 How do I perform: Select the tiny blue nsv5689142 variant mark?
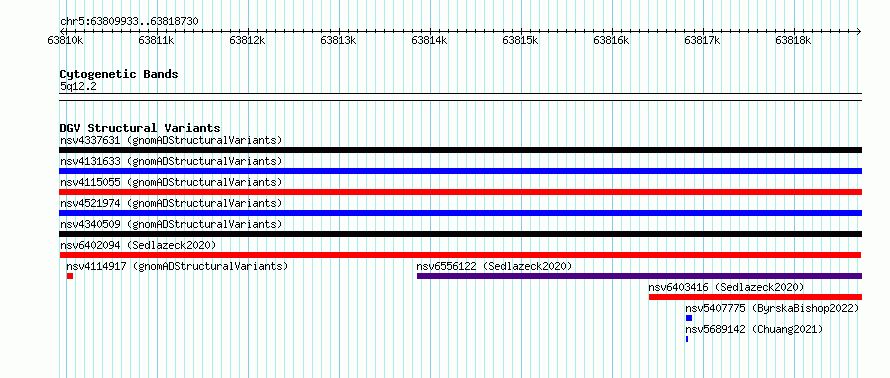point(687,339)
